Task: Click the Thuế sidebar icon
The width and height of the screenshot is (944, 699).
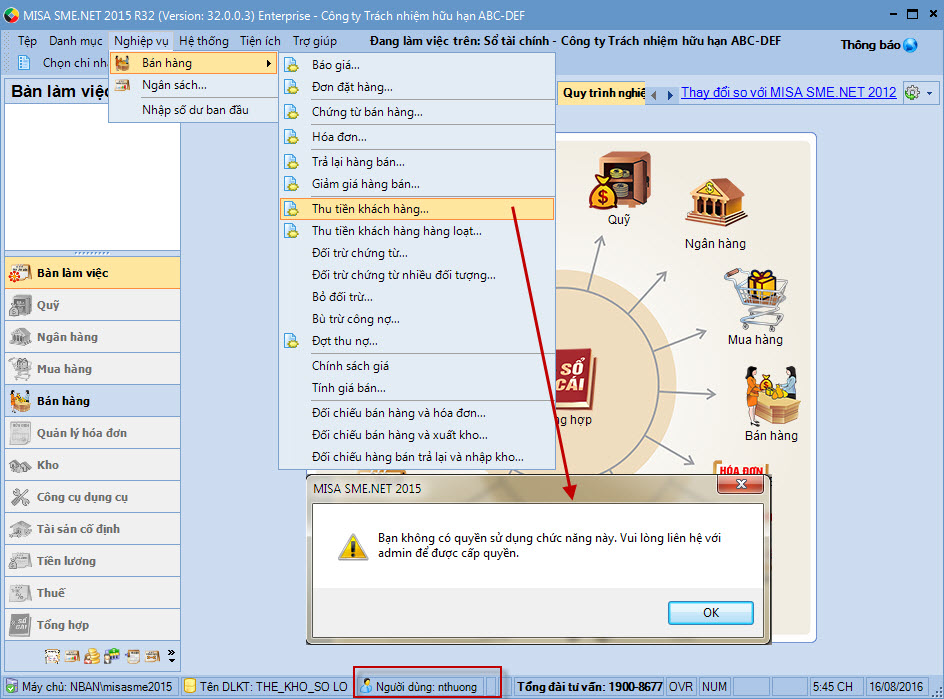Action: (x=20, y=593)
